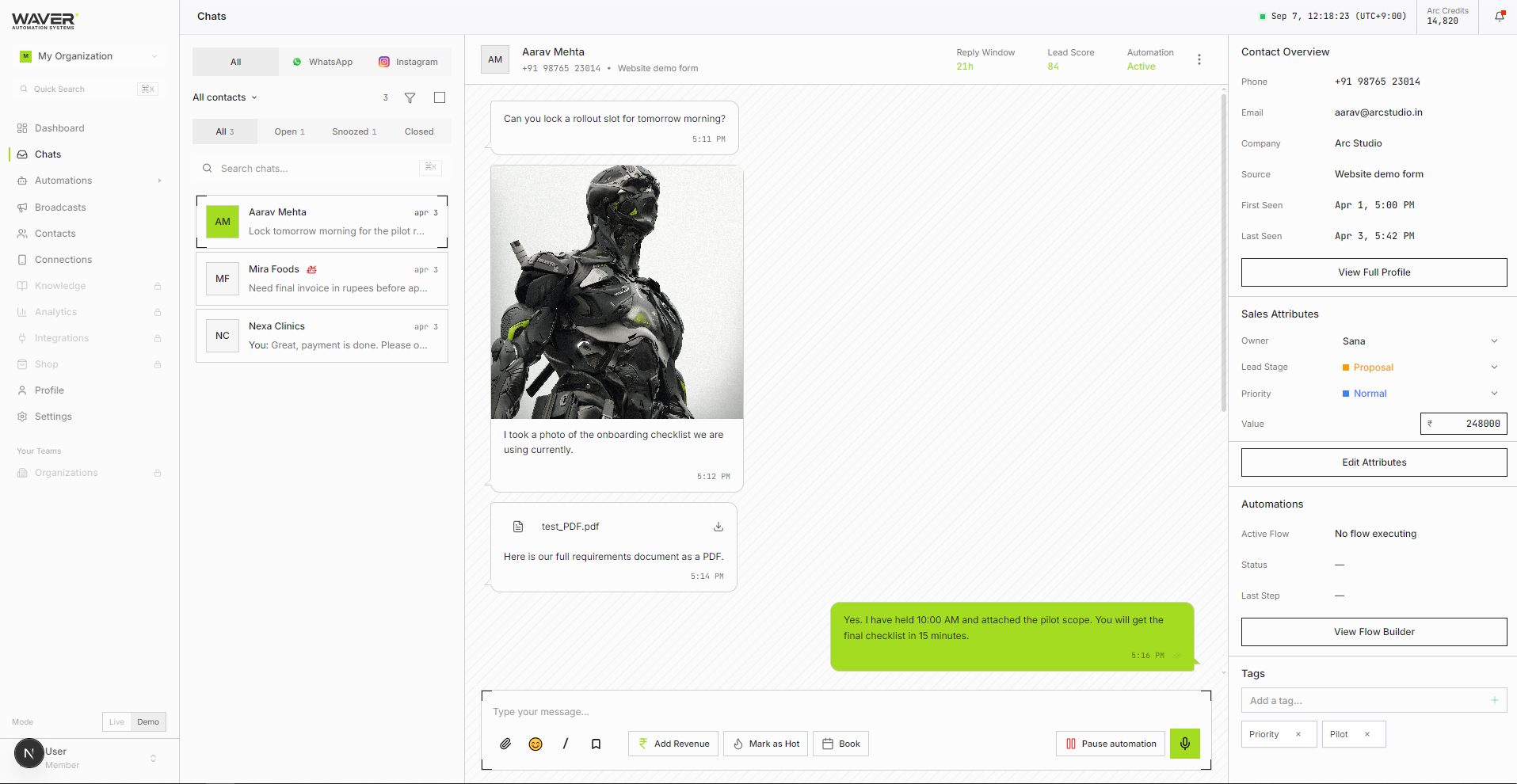This screenshot has width=1517, height=784.
Task: Toggle the select-all chats checkbox
Action: pyautogui.click(x=440, y=97)
